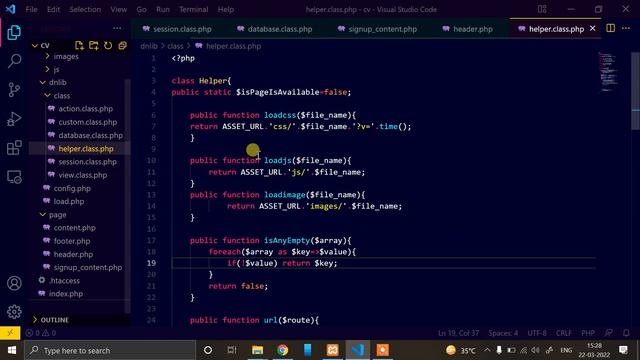
Task: Open editor more actions ellipsis
Action: tap(626, 28)
